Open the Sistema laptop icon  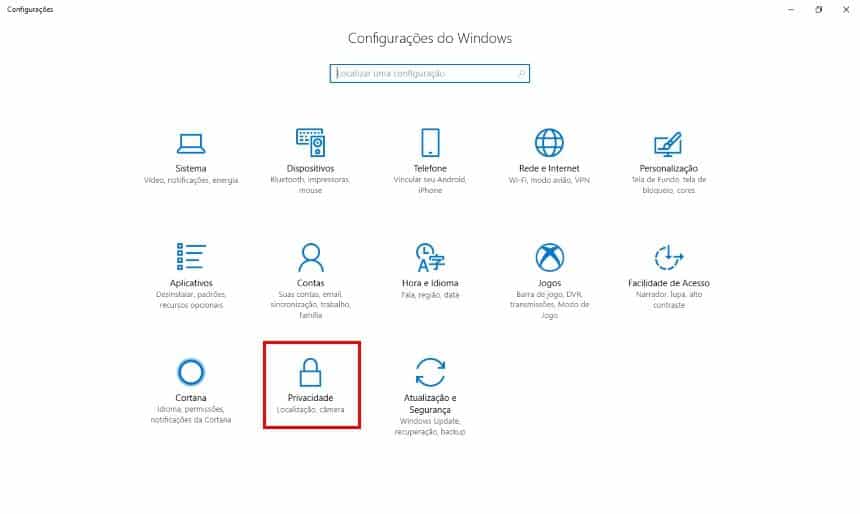tap(191, 144)
